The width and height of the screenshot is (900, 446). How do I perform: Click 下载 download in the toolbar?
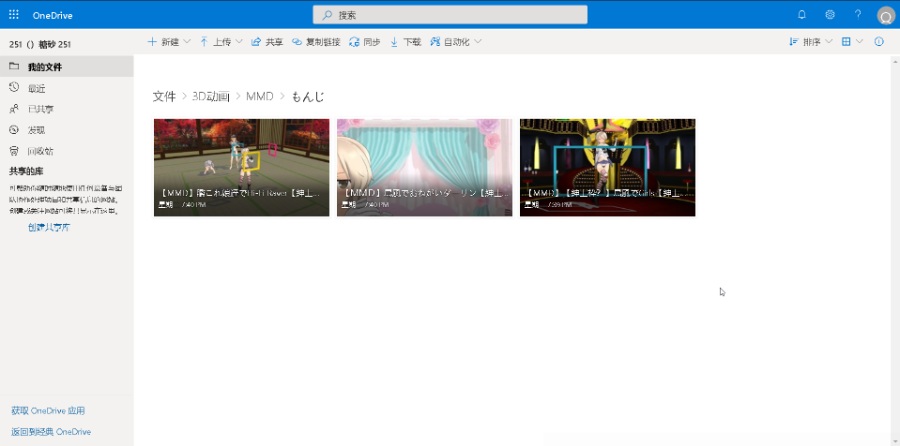[405, 42]
